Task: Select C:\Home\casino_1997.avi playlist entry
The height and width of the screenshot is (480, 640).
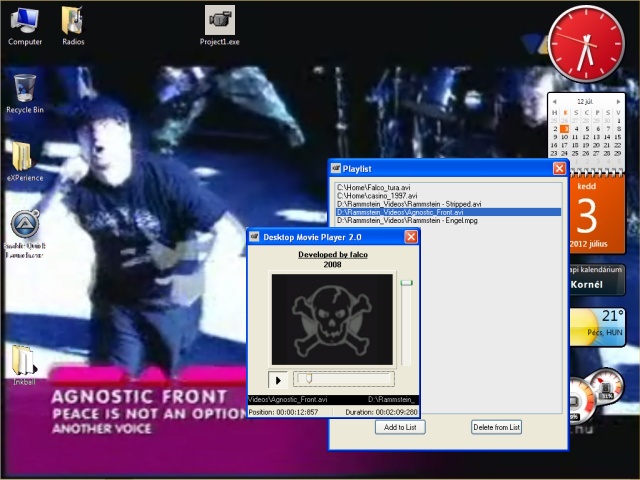Action: click(377, 196)
